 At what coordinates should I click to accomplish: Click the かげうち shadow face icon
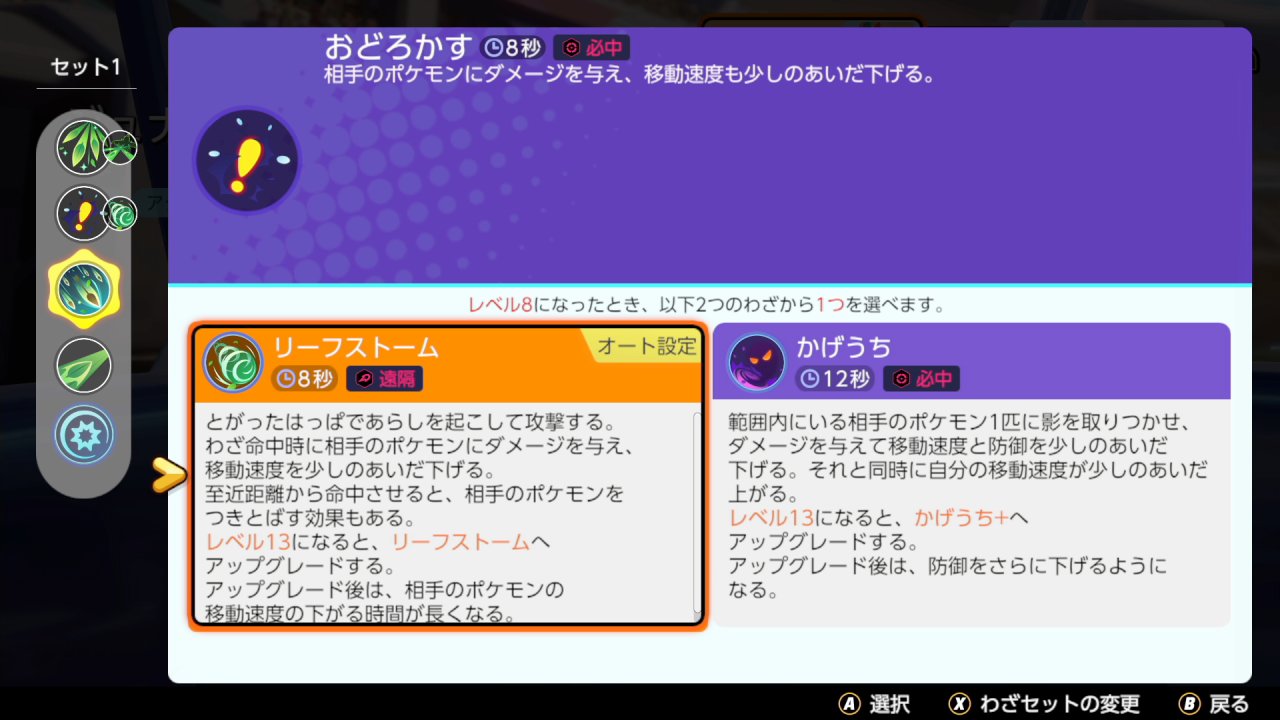click(x=757, y=362)
